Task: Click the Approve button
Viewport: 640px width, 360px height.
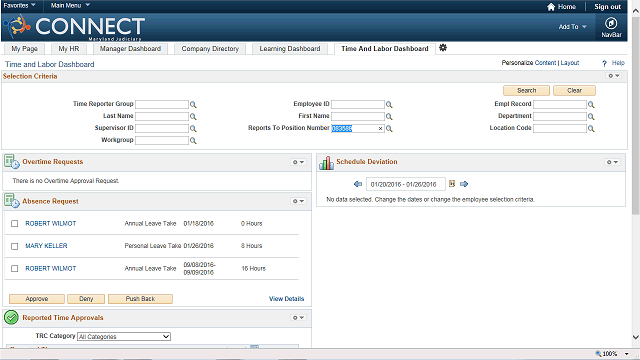Action: [x=37, y=299]
